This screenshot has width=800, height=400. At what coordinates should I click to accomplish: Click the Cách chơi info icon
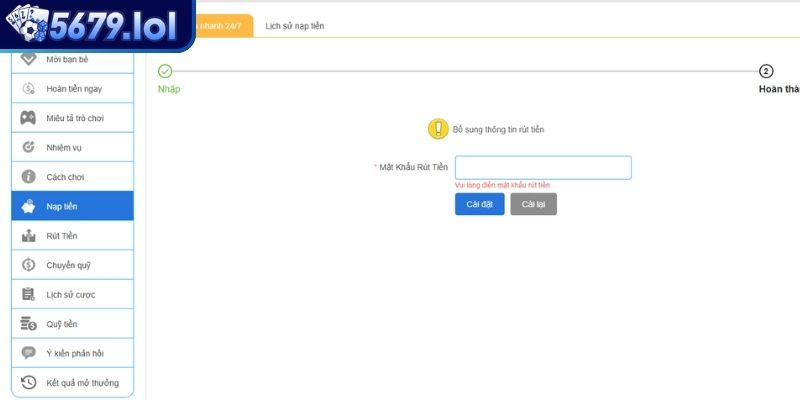pos(29,177)
